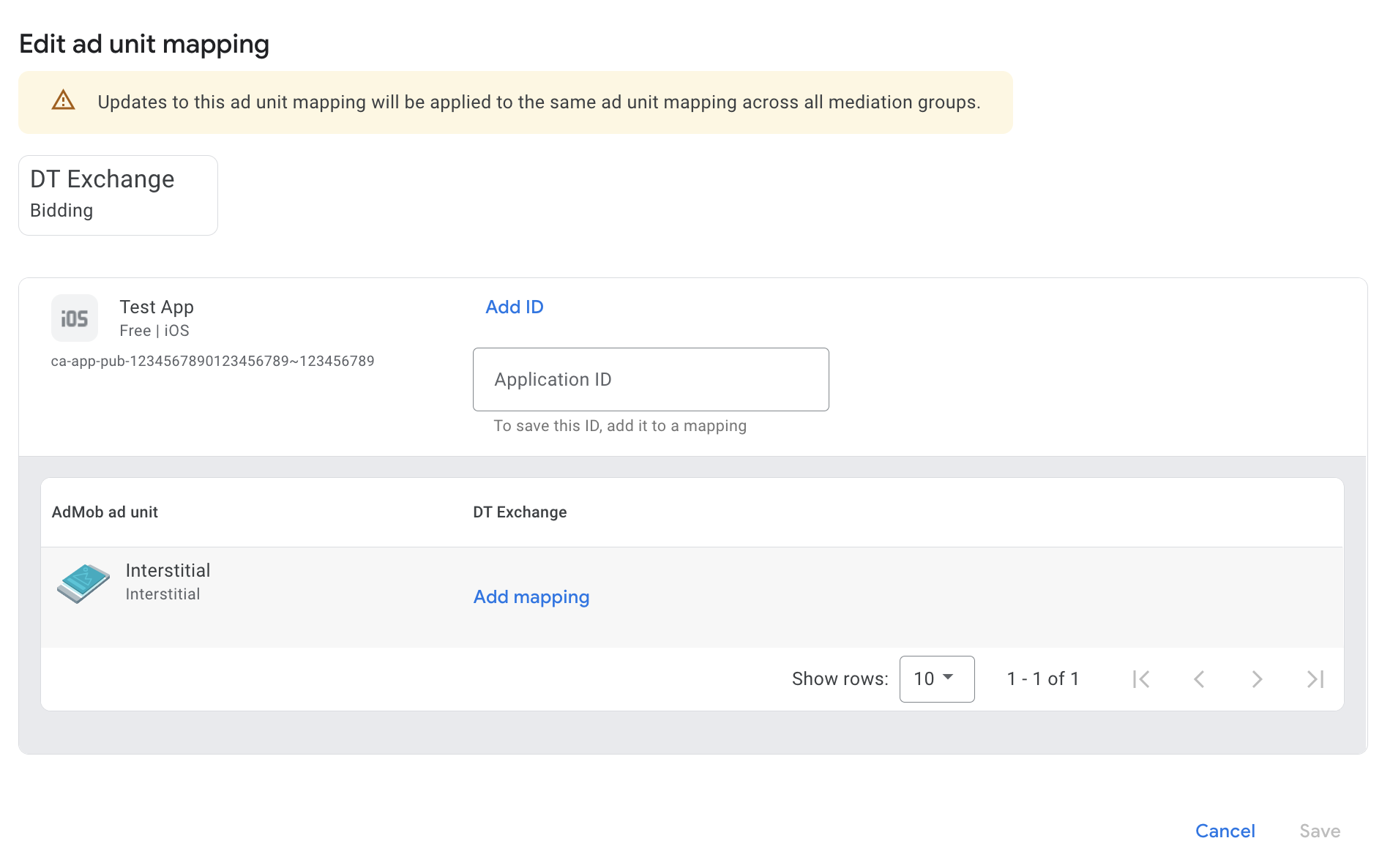Select the DT Exchange Bidding card
The height and width of the screenshot is (868, 1382).
pos(118,195)
